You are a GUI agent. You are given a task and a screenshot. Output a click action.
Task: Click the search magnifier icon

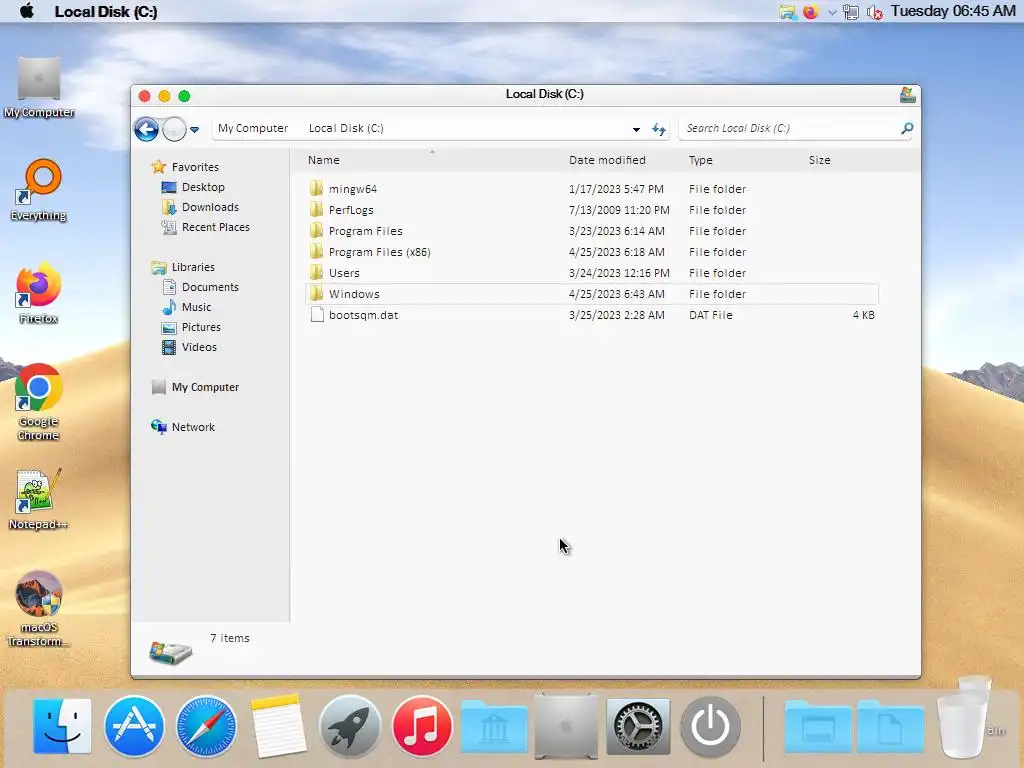coord(907,129)
